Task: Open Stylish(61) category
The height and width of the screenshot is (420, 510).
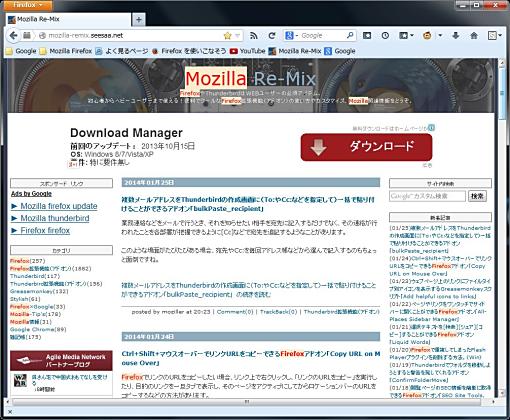Action: click(25, 299)
